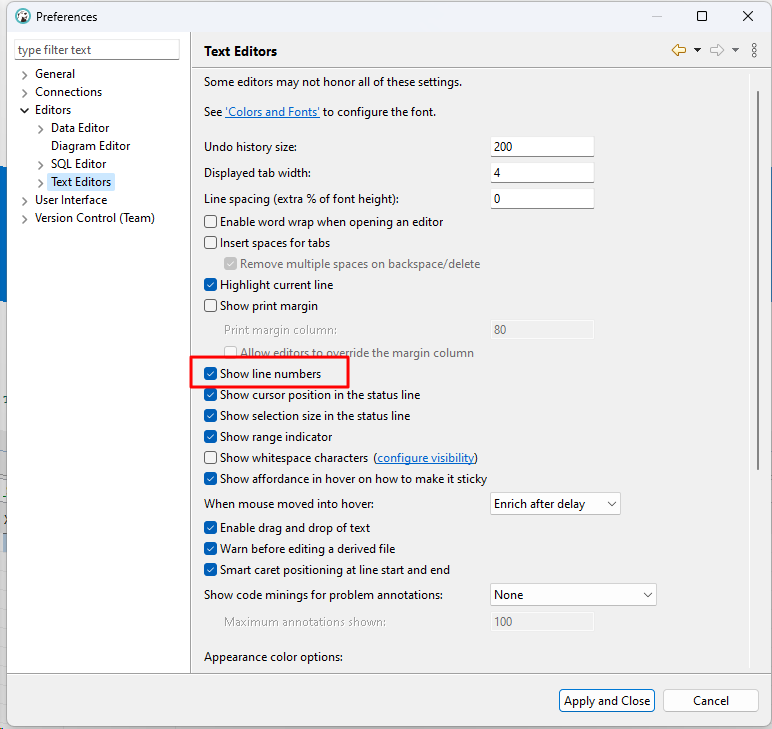The width and height of the screenshot is (772, 729).
Task: Open the back history dropdown arrow
Action: [697, 50]
